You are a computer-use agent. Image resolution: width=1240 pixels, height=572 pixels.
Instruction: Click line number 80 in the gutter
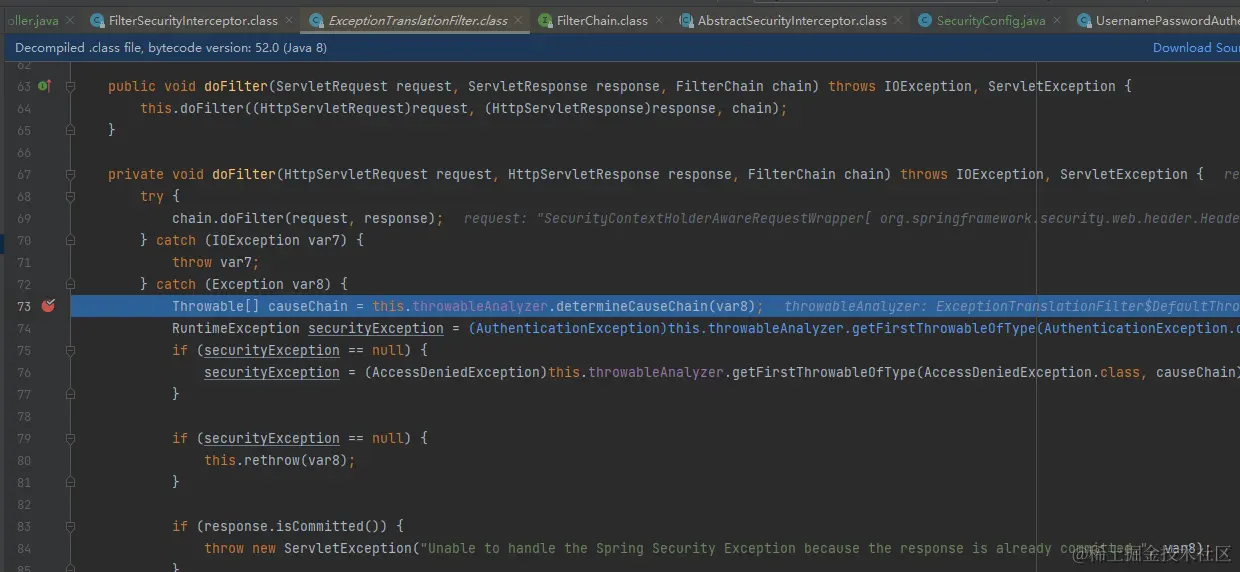(x=24, y=460)
